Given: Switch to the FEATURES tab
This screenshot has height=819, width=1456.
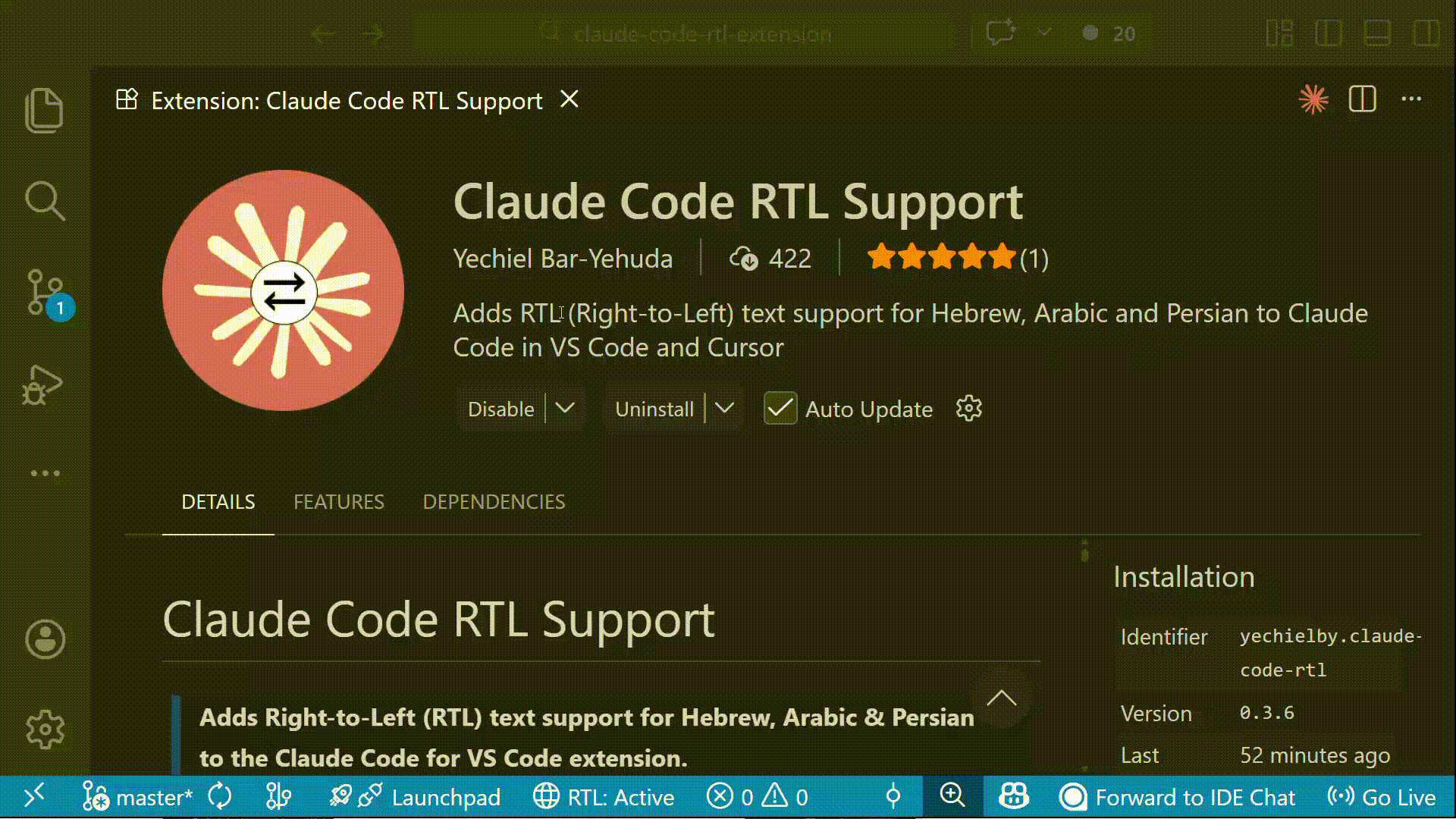Looking at the screenshot, I should click(339, 502).
